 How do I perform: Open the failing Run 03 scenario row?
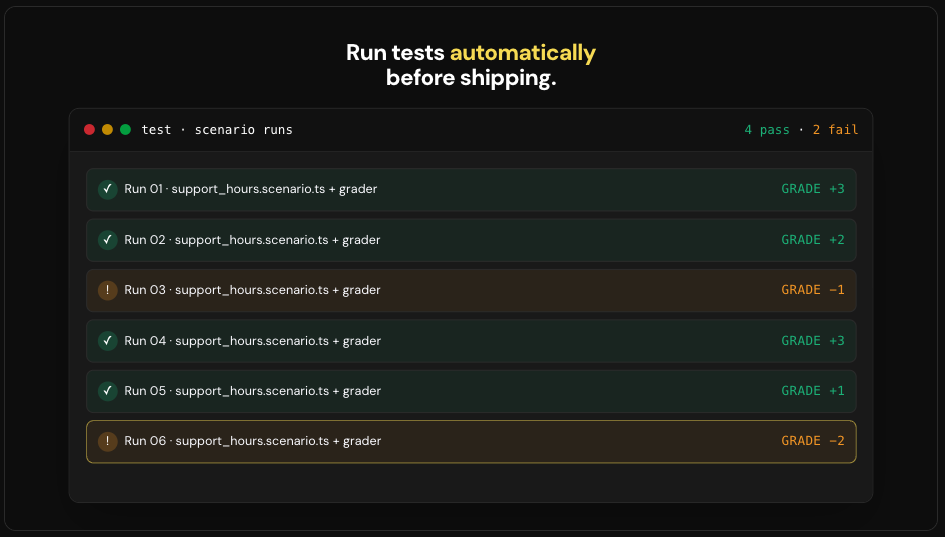point(470,290)
